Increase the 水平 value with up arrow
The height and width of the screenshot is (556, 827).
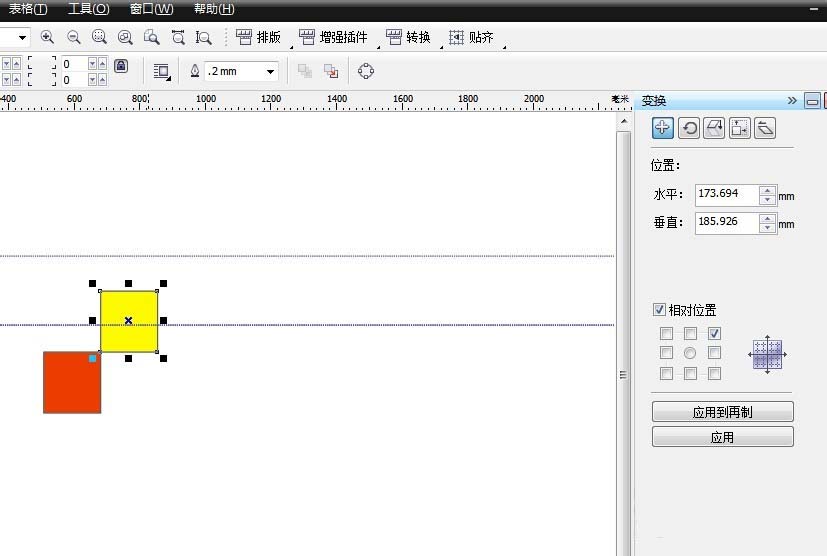(x=767, y=190)
